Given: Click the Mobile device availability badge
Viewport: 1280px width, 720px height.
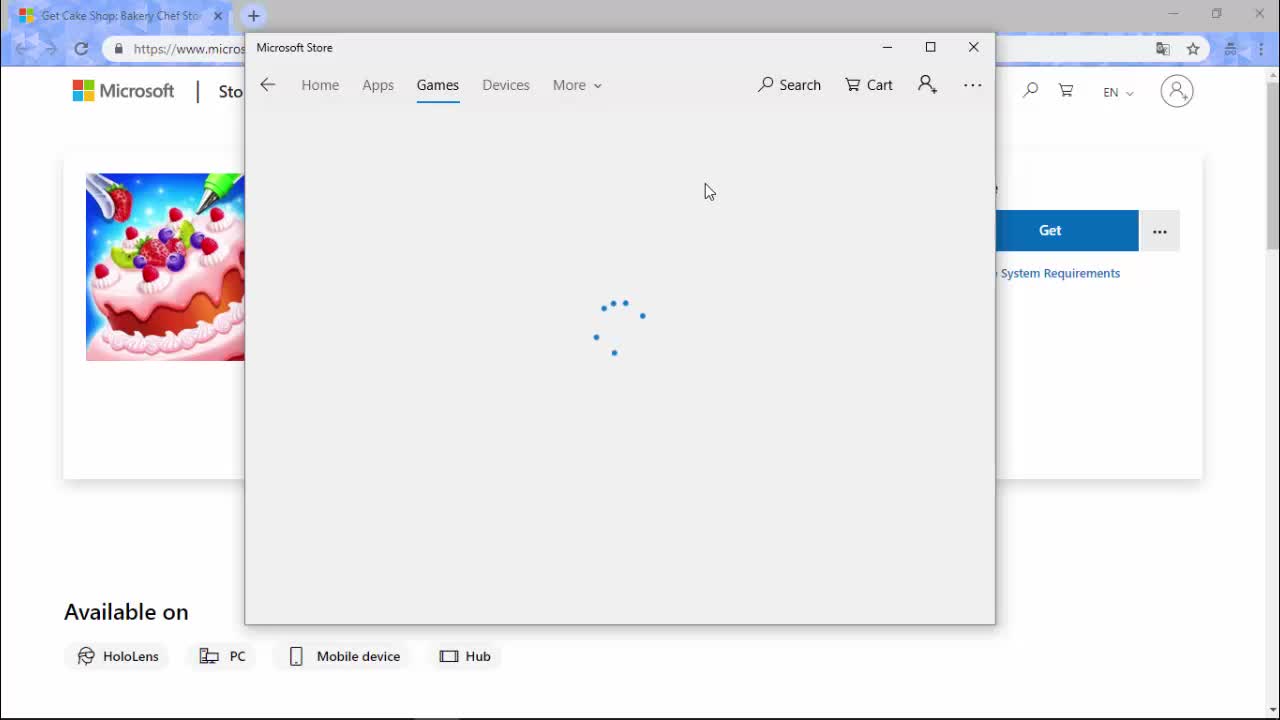Looking at the screenshot, I should tap(344, 656).
